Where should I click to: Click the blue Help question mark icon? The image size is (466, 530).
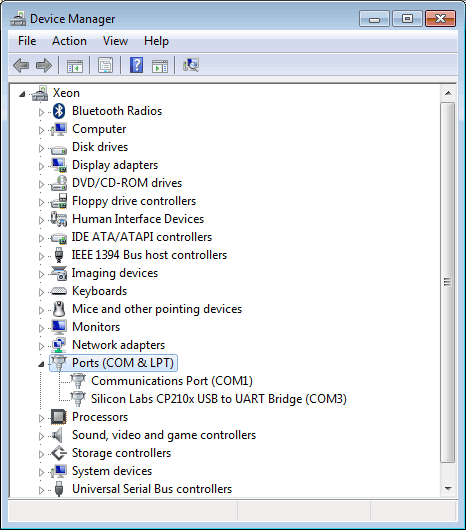(137, 65)
